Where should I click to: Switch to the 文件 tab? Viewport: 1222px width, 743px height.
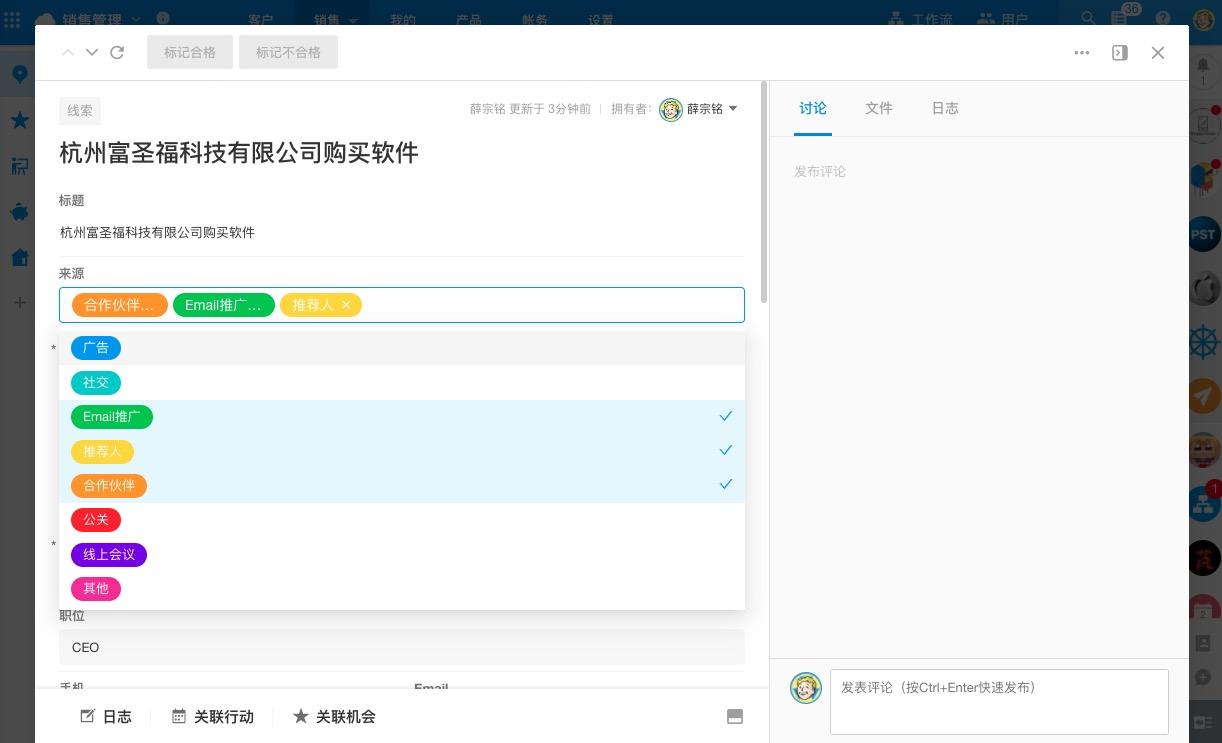878,108
